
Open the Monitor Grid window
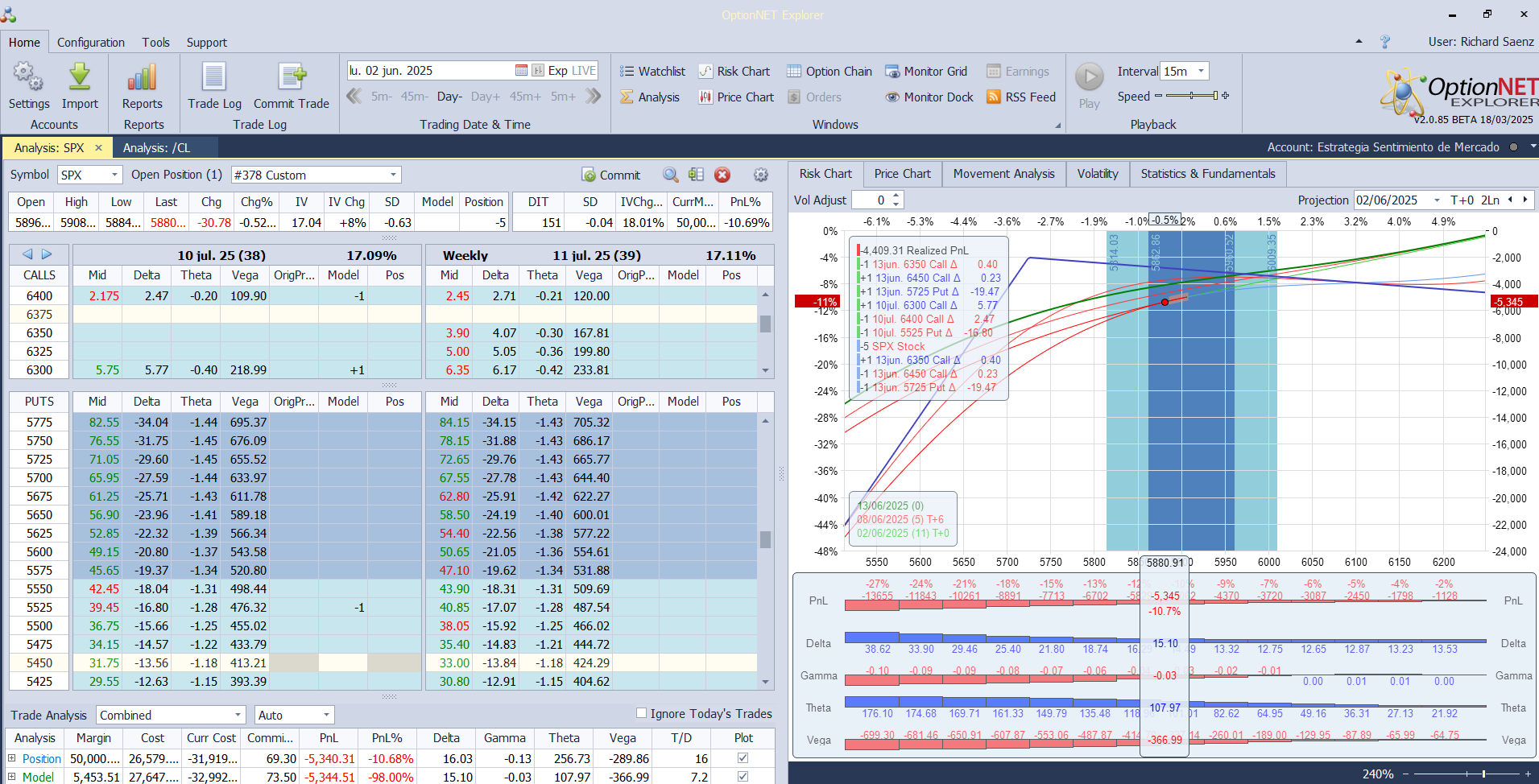click(926, 71)
